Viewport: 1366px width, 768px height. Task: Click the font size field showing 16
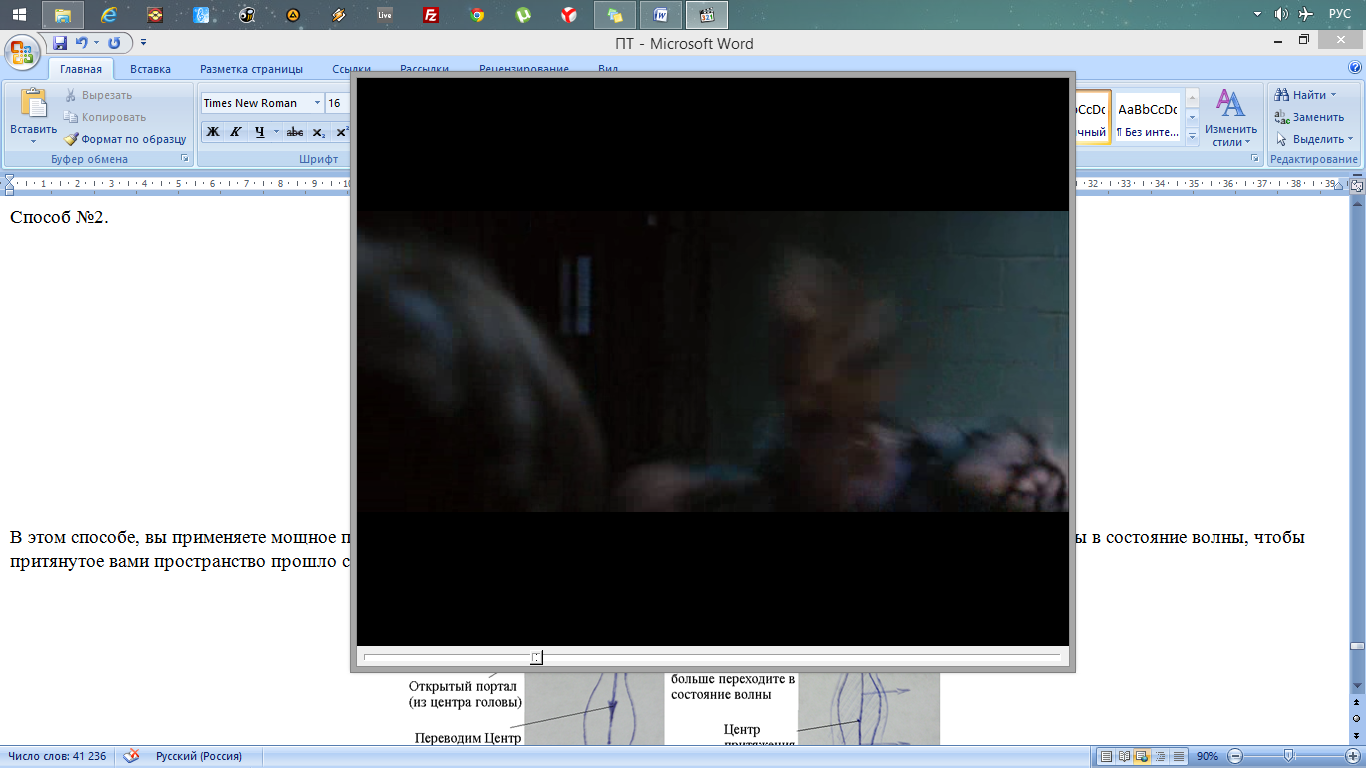pyautogui.click(x=337, y=103)
